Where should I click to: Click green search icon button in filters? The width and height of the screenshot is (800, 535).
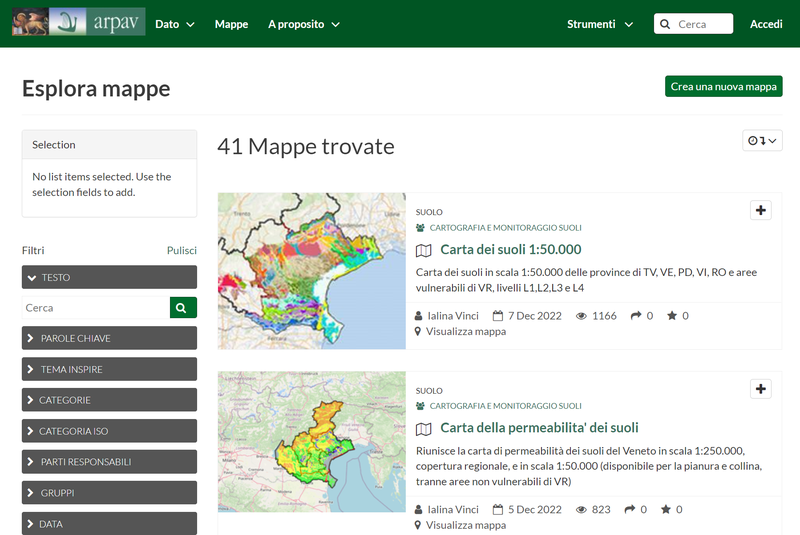pos(183,308)
